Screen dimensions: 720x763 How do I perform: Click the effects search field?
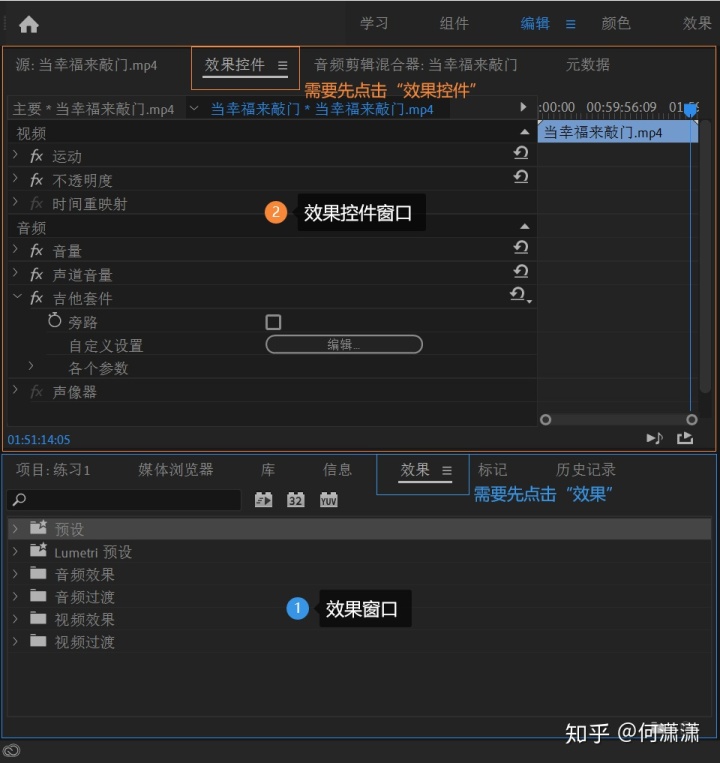pos(125,500)
